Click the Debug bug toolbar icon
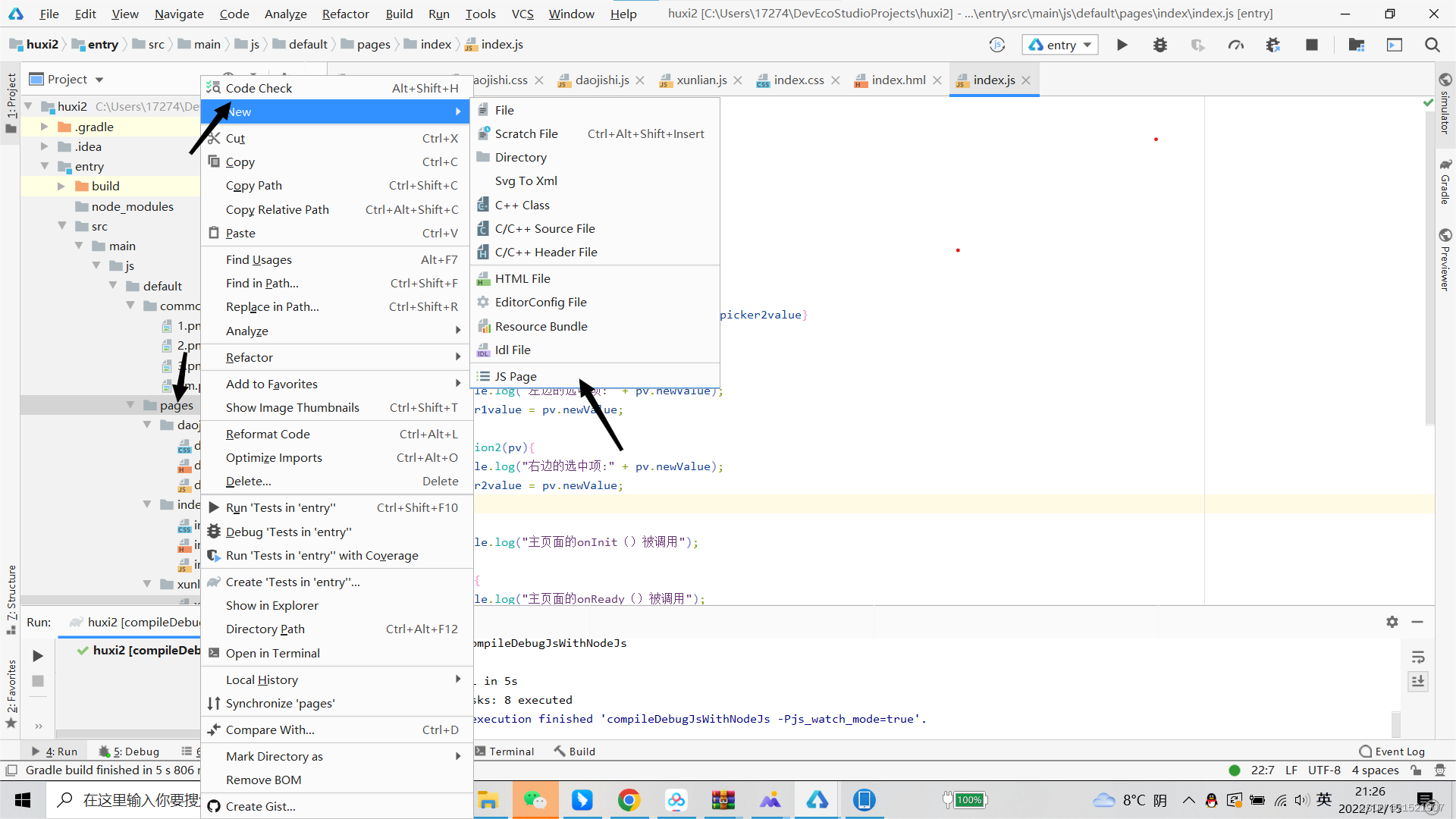 coord(1159,45)
